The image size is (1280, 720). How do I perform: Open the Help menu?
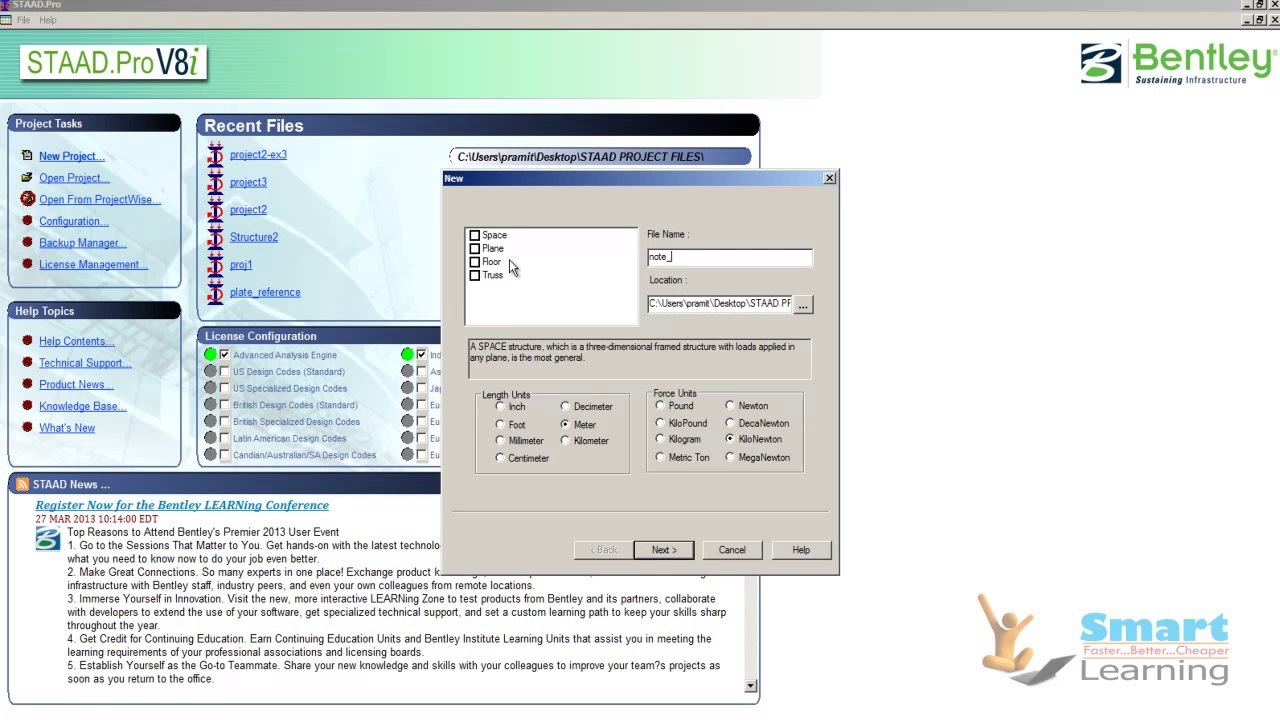pyautogui.click(x=47, y=20)
